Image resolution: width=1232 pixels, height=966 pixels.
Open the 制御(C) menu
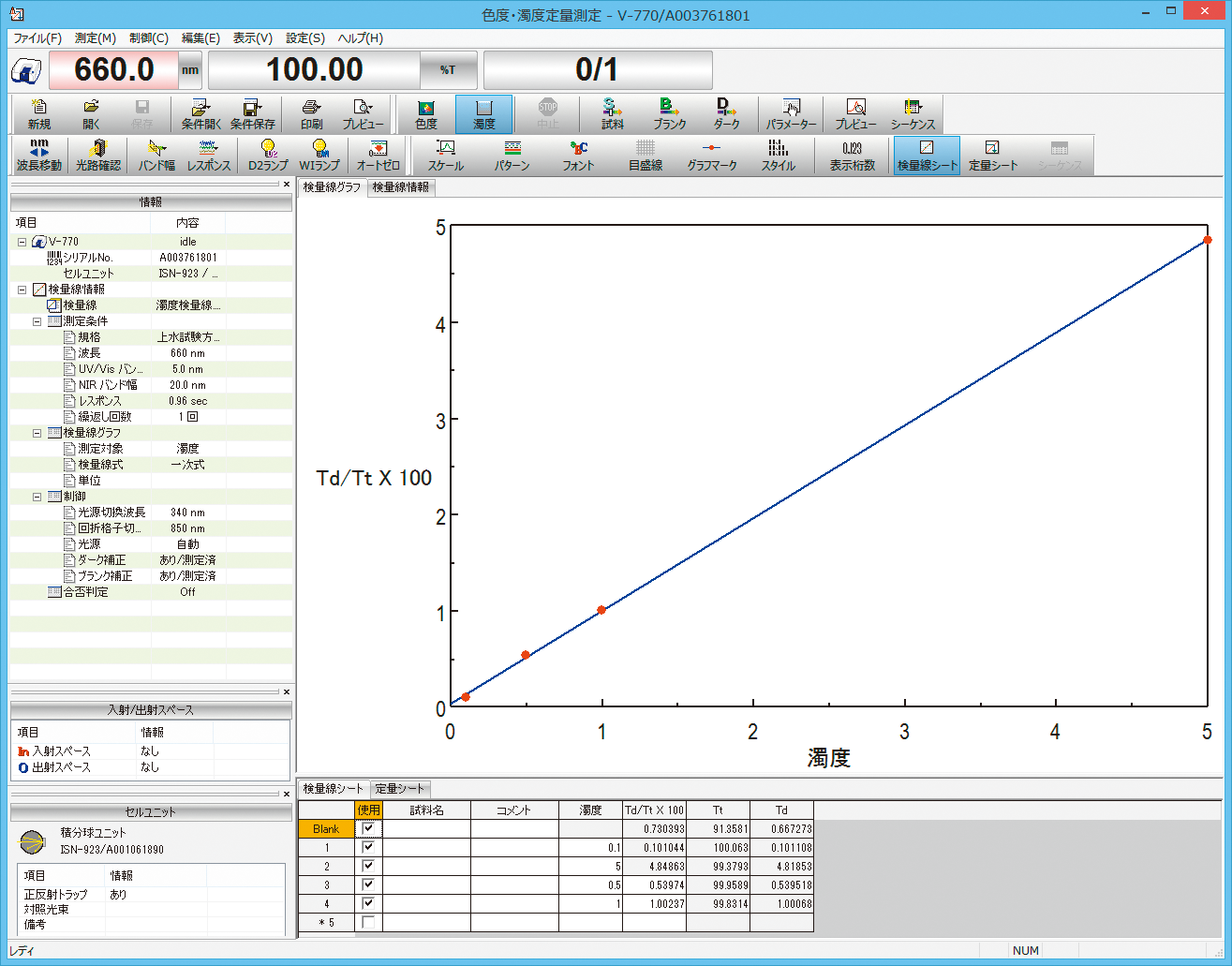tap(149, 38)
